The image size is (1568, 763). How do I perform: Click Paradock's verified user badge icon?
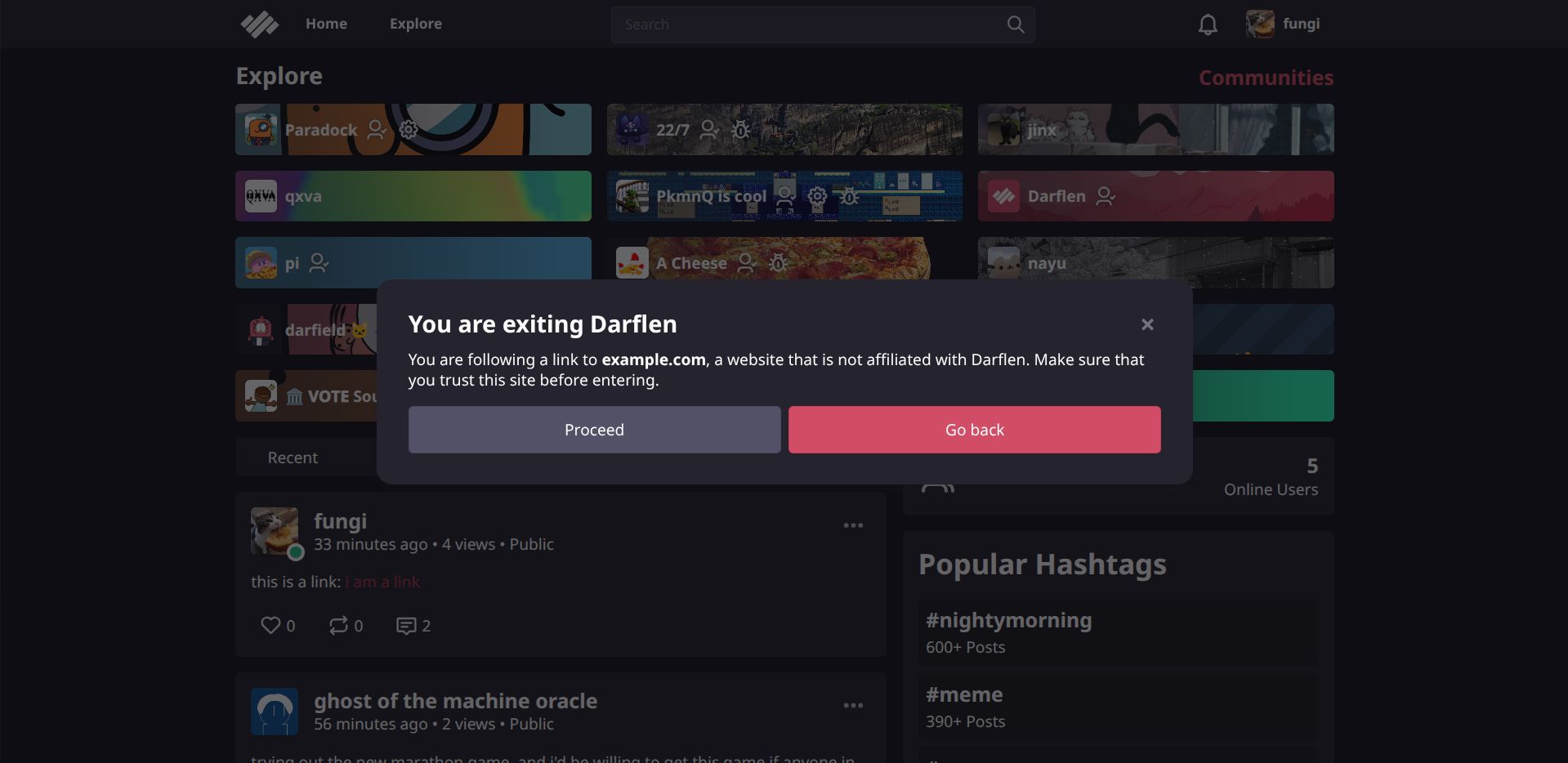377,129
